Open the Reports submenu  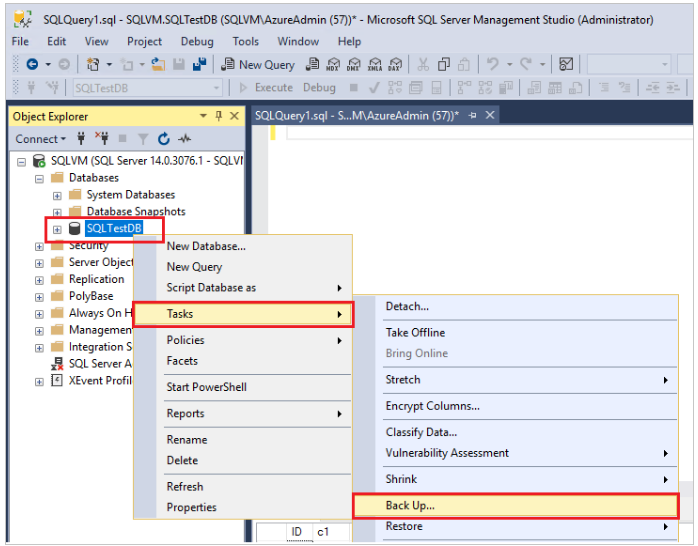click(243, 413)
